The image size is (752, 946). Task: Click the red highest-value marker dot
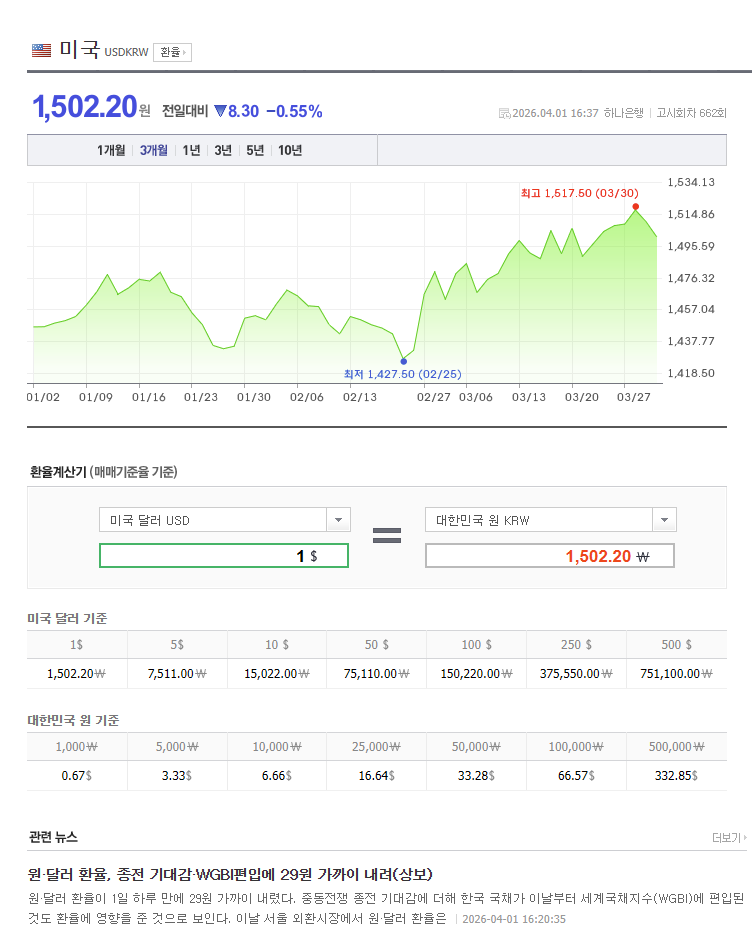[x=636, y=207]
